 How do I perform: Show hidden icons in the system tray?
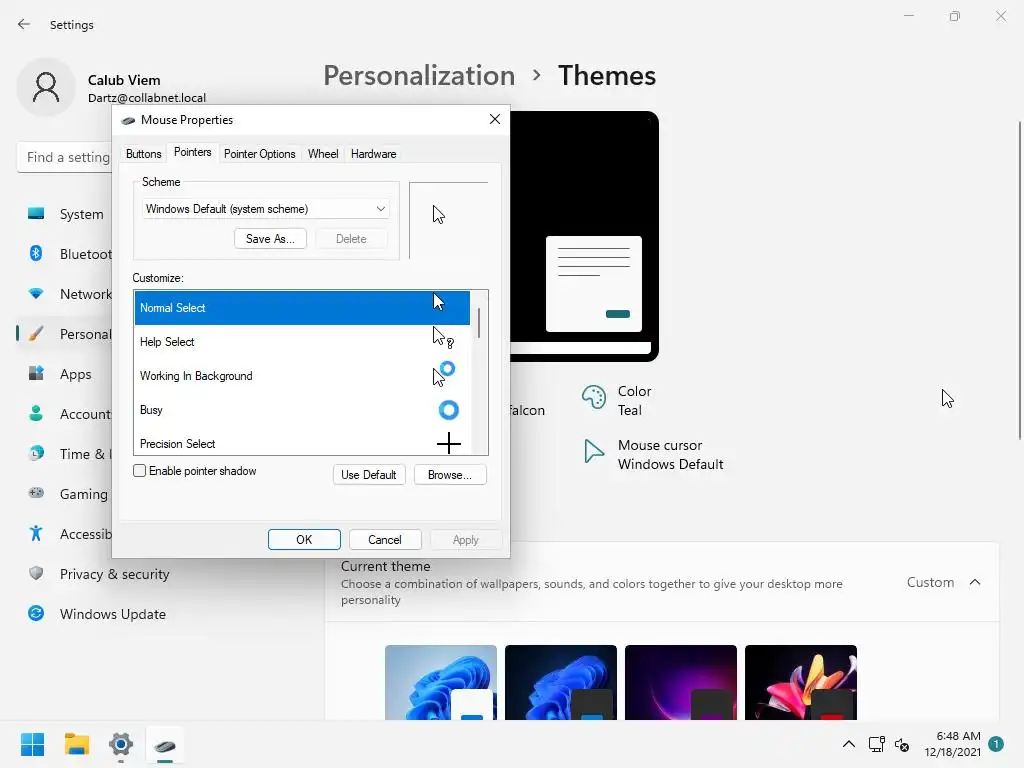pos(848,744)
